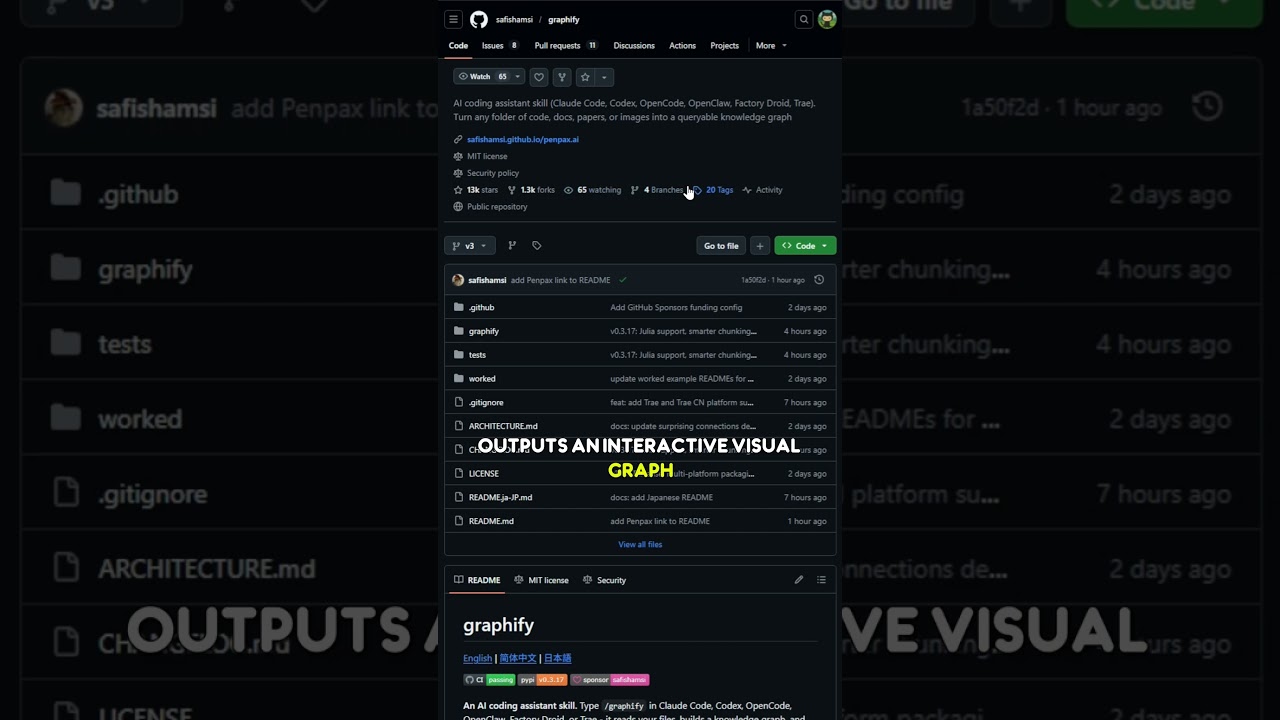Screen dimensions: 1280x720
Task: Click the pypi v0.3.17 badge
Action: click(542, 680)
